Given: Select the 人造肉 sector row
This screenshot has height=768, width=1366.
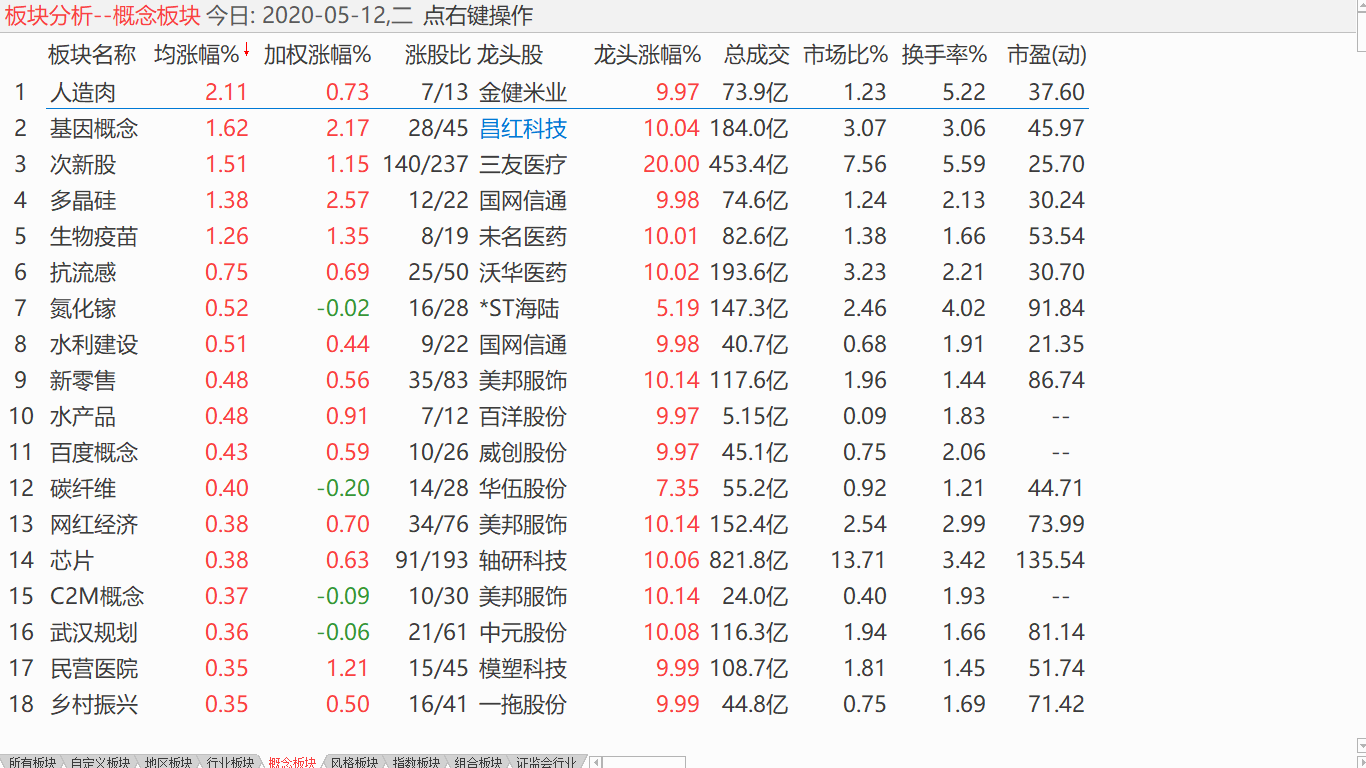Looking at the screenshot, I should pyautogui.click(x=546, y=92).
